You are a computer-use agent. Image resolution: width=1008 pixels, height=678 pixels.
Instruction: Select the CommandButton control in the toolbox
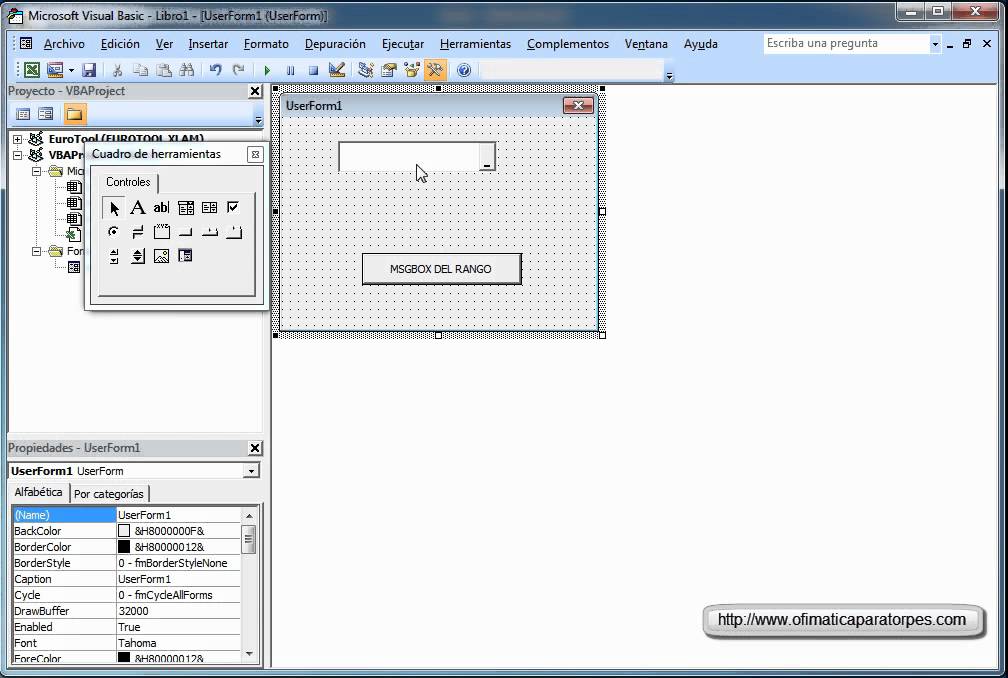point(186,232)
